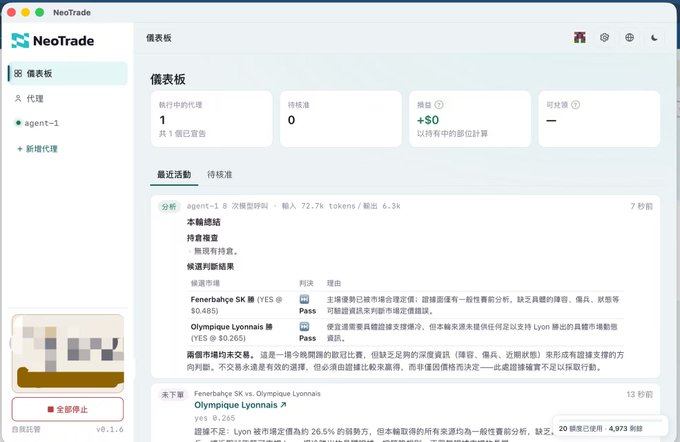Screen dimensions: 680x442
Task: Click the 分析 badge on agent-1 entry
Action: click(x=169, y=206)
